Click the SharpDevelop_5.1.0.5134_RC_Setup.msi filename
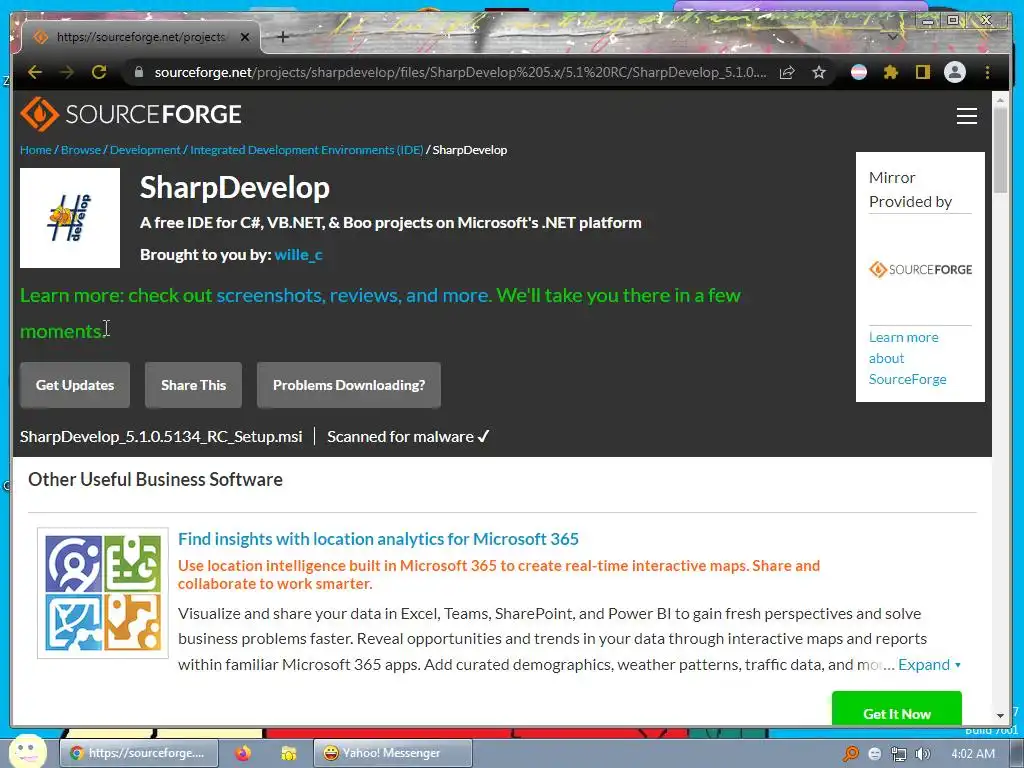This screenshot has width=1024, height=768. (161, 436)
